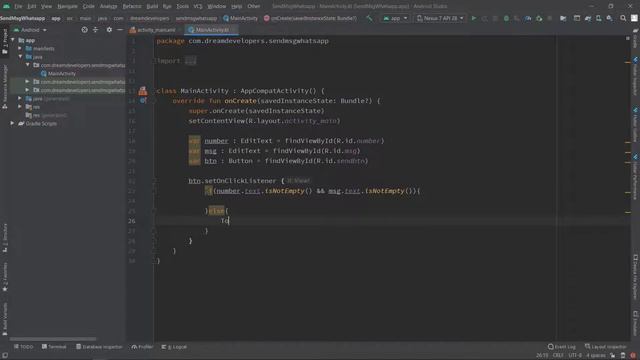The image size is (640, 360).
Task: Expand the manifests folder arrow
Action: pyautogui.click(x=20, y=48)
